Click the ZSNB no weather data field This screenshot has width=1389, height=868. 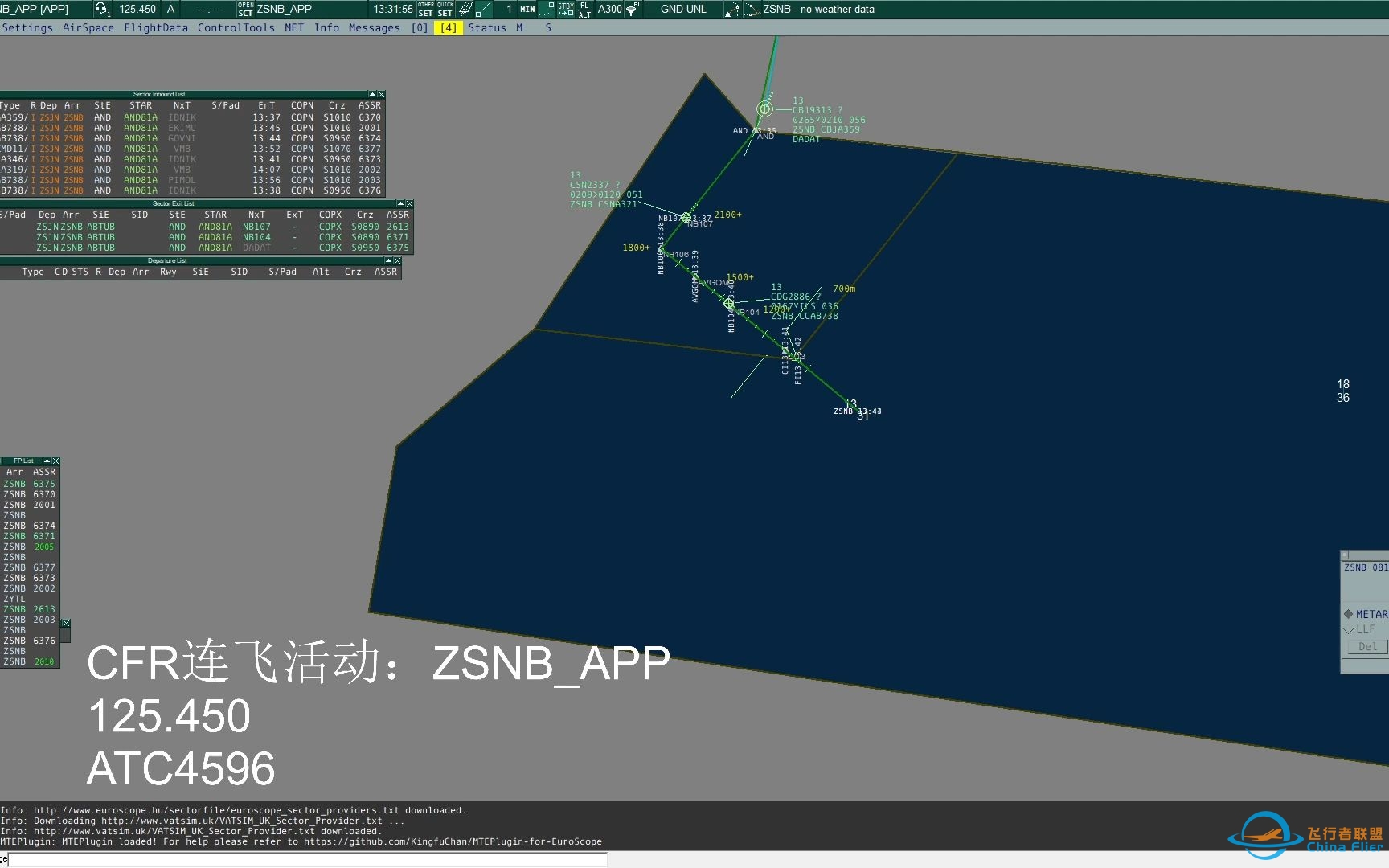[x=818, y=9]
